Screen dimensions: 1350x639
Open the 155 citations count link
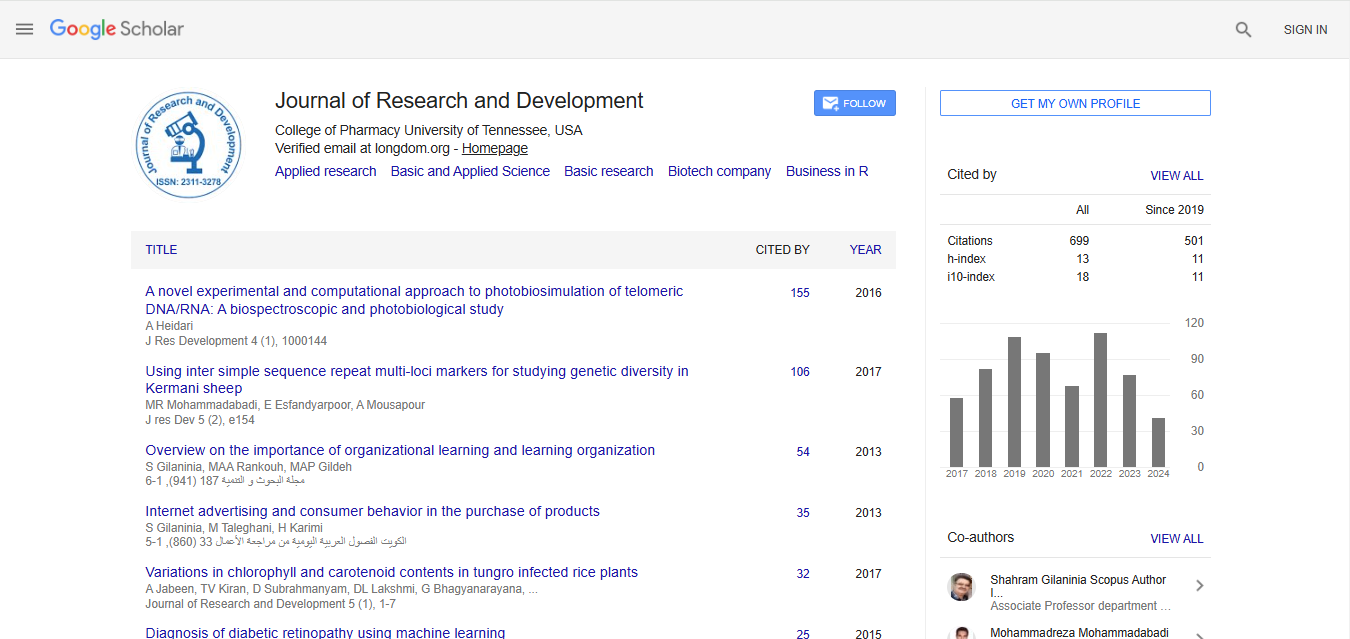pyautogui.click(x=799, y=293)
